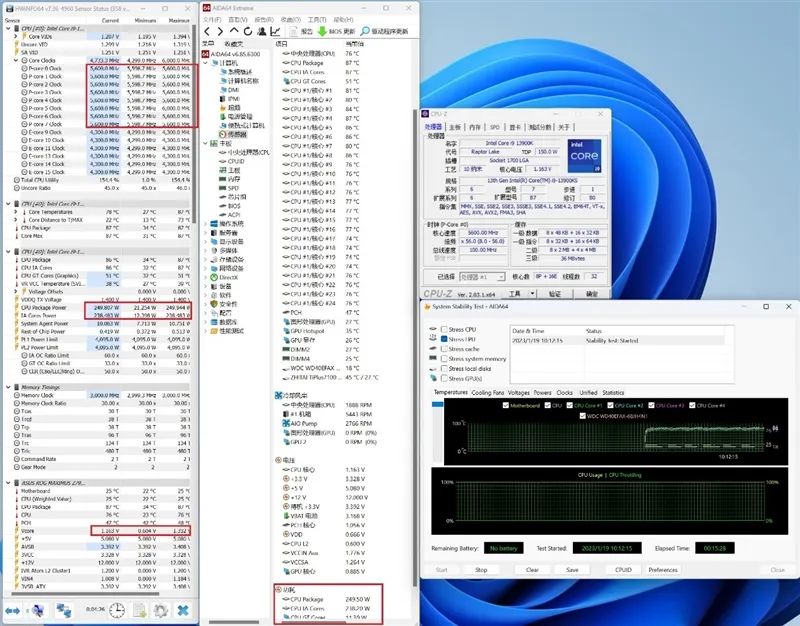The width and height of the screenshot is (800, 626).
Task: Click the AIDA64 toolbar back arrow
Action: 208,31
